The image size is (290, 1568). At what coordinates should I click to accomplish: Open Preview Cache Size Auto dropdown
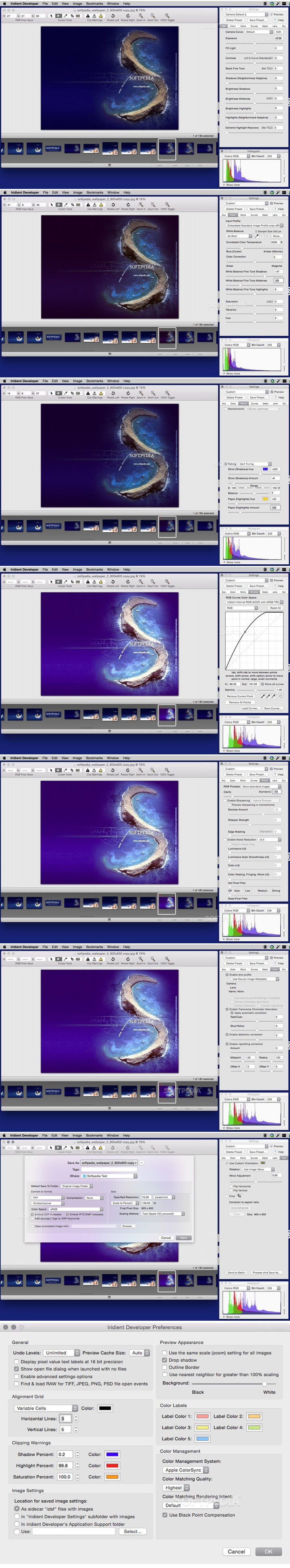click(x=140, y=1353)
